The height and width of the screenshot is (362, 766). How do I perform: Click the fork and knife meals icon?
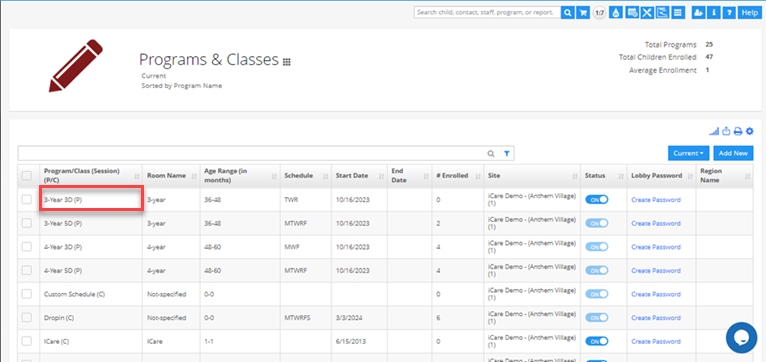click(x=647, y=13)
